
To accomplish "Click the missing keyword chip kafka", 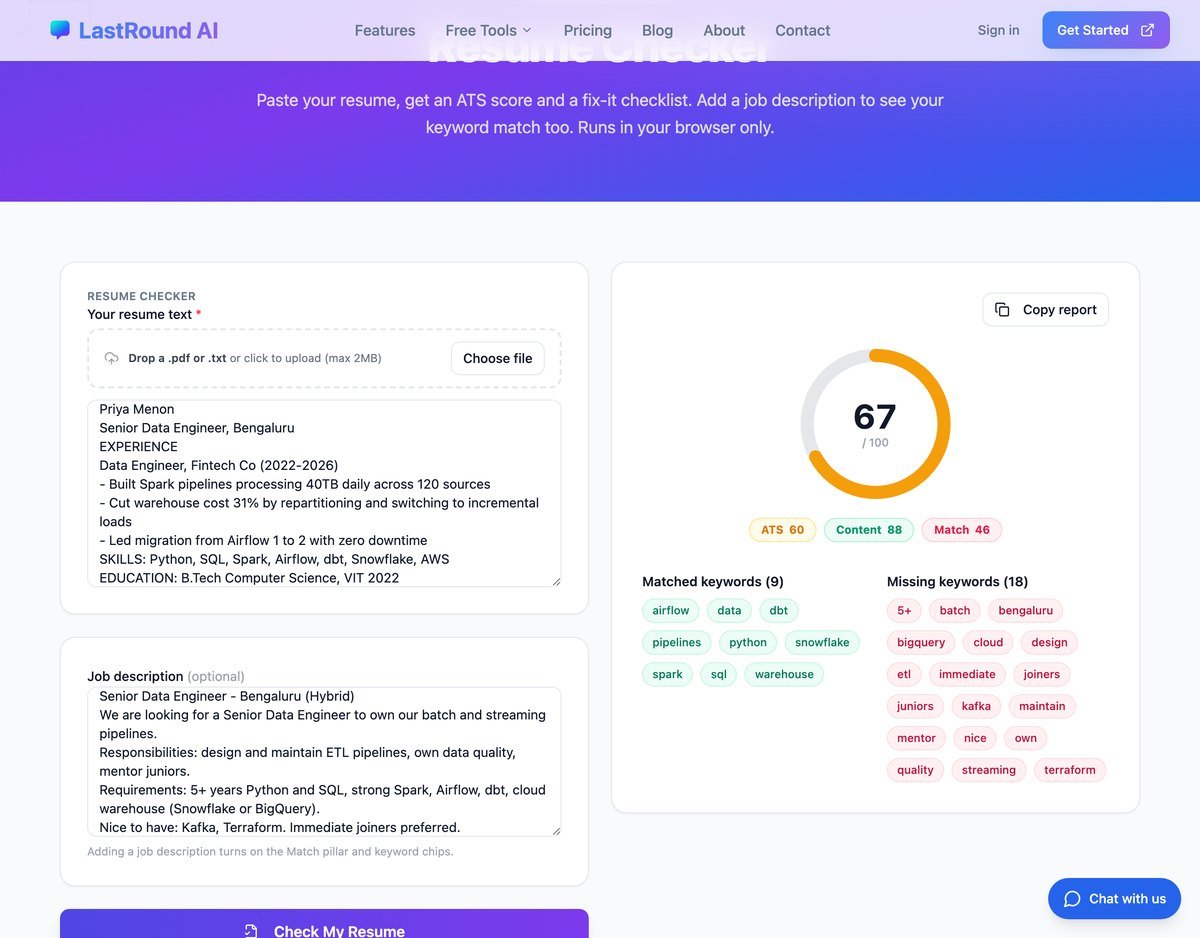I will tap(976, 706).
